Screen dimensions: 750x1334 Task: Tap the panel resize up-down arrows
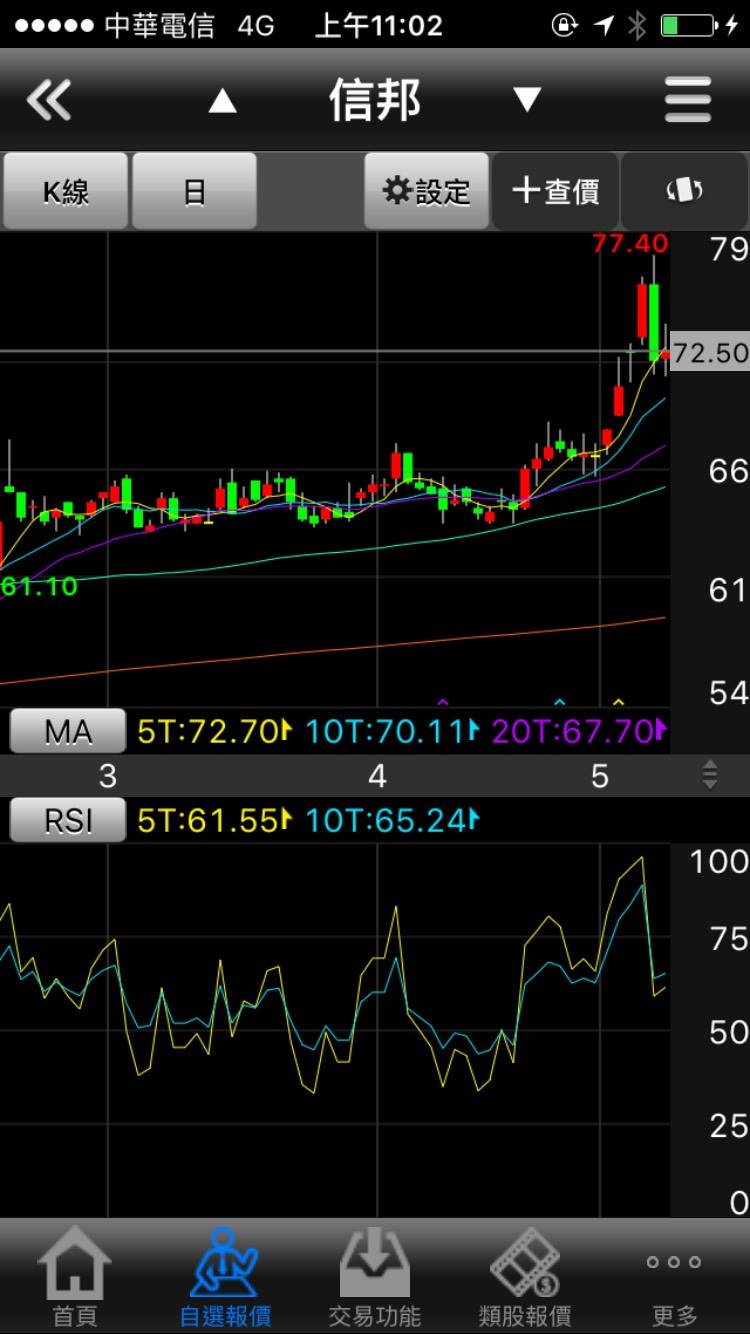point(710,775)
